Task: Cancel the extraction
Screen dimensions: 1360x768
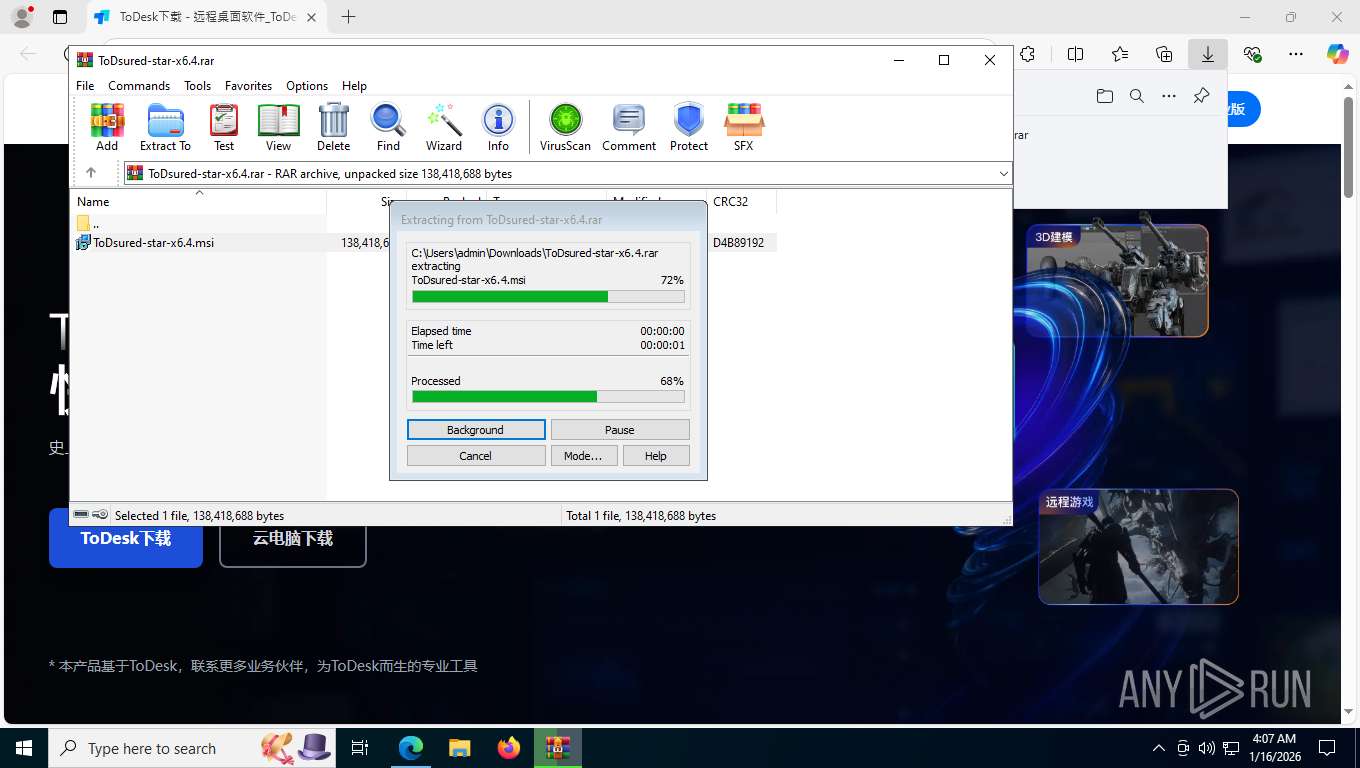Action: tap(476, 456)
